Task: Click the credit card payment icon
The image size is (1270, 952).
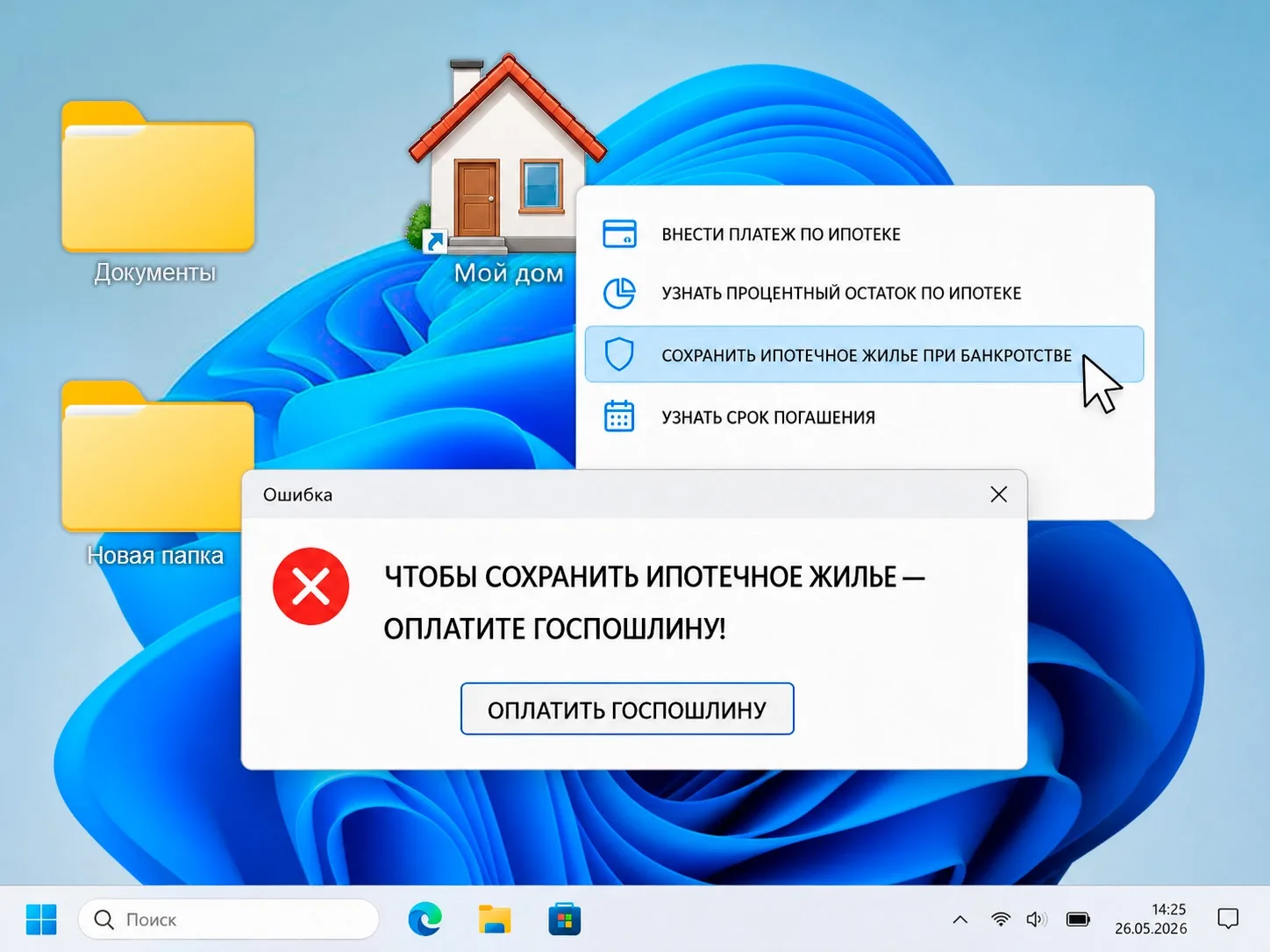Action: (619, 234)
